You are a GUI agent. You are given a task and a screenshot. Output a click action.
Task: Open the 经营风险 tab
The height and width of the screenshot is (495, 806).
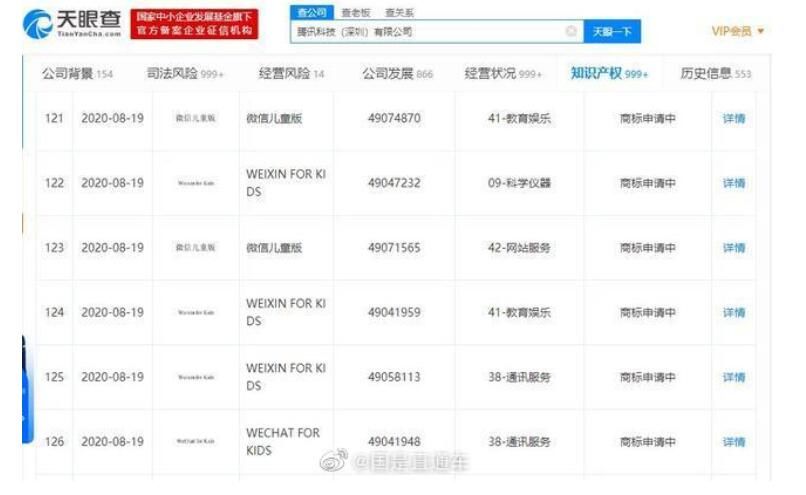coord(291,74)
